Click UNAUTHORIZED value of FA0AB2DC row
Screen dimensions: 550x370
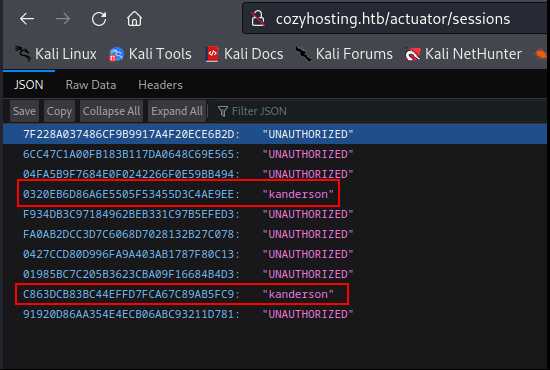click(308, 234)
